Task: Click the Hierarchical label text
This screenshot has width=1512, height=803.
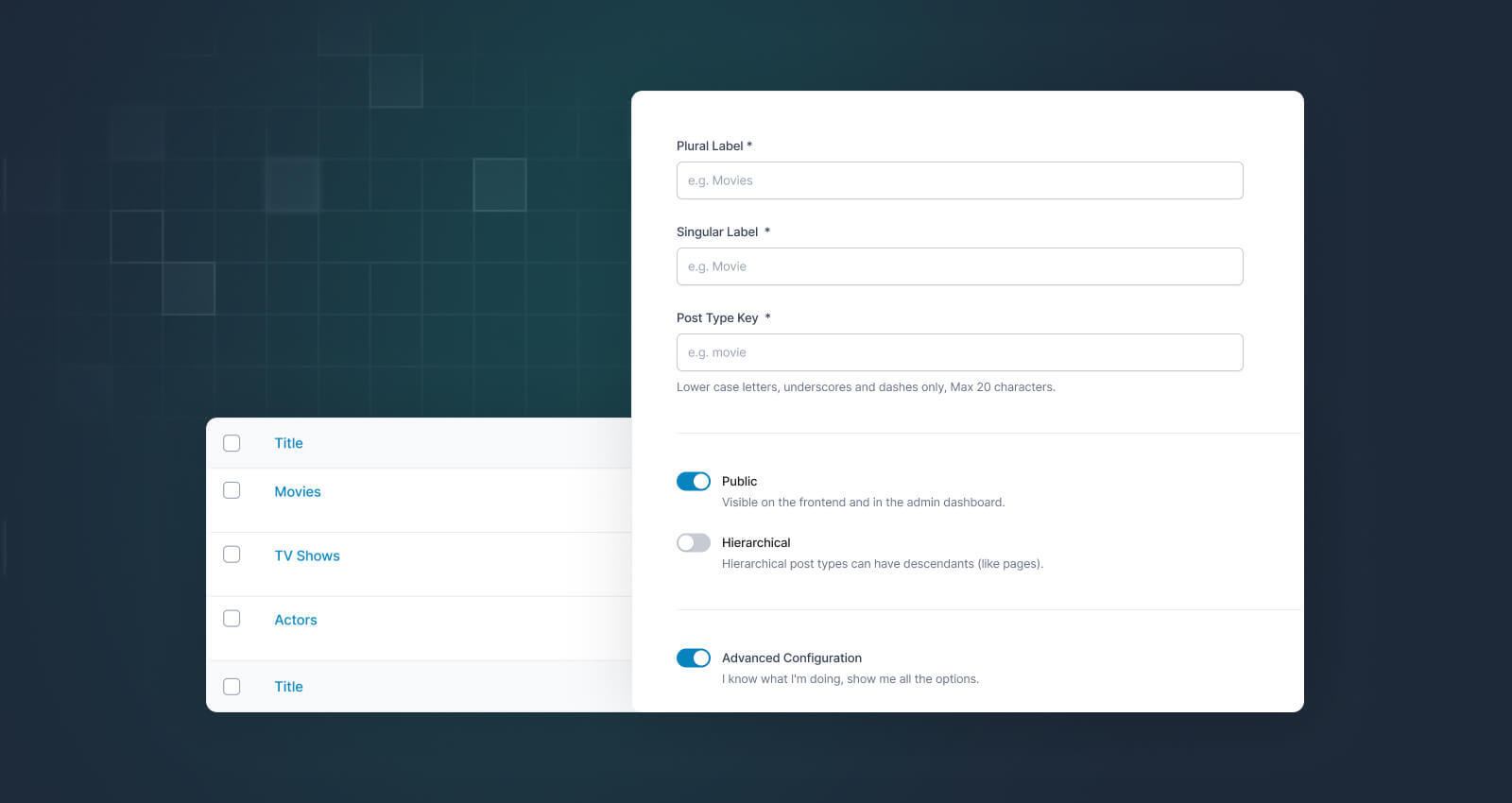Action: [756, 543]
